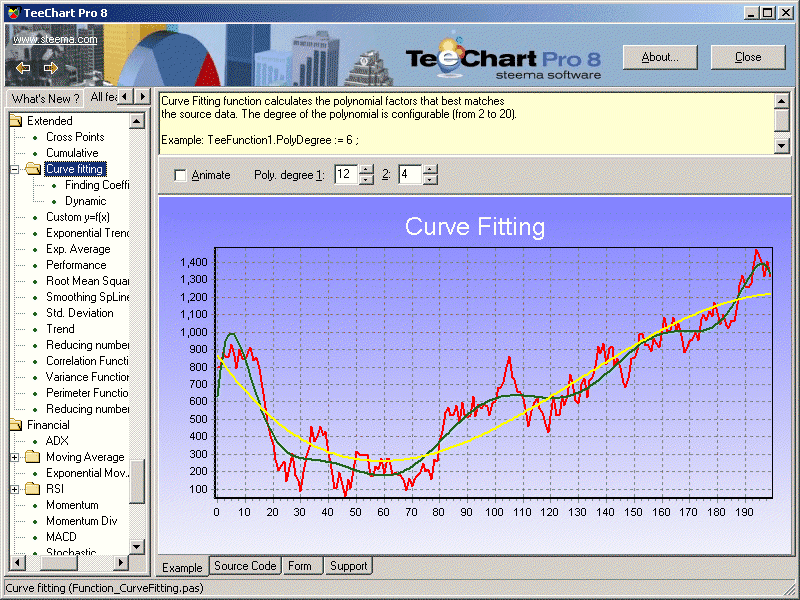
Task: Select Perimeter Function in the tree
Action: [87, 393]
